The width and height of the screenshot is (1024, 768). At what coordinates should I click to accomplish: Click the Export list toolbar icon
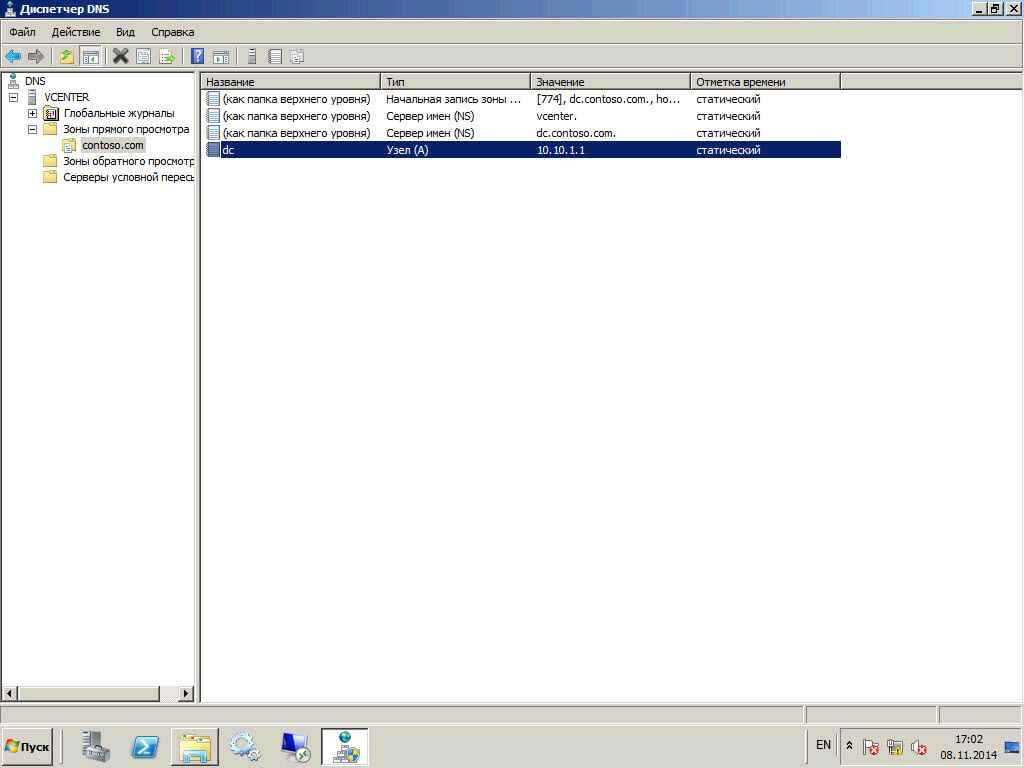167,57
